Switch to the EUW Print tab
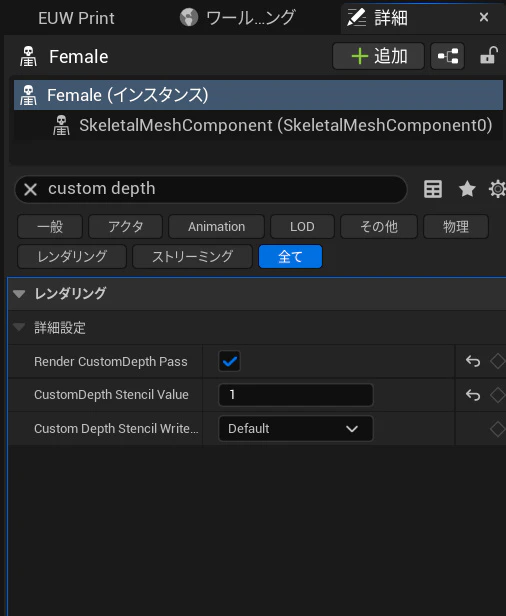The width and height of the screenshot is (506, 616). [76, 18]
